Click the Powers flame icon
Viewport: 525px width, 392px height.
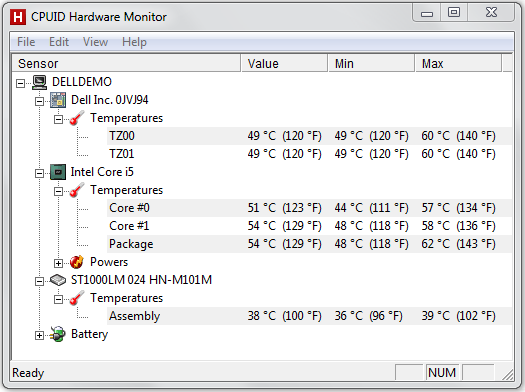[x=77, y=262]
